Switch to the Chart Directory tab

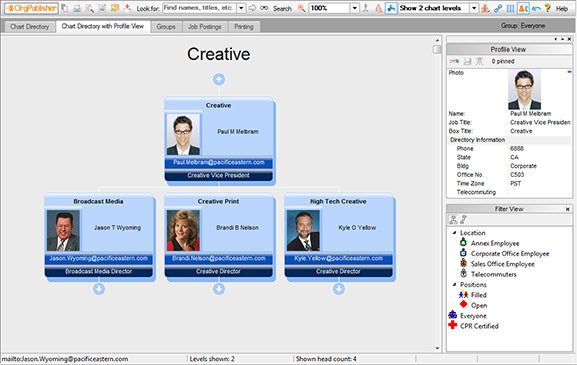coord(29,26)
